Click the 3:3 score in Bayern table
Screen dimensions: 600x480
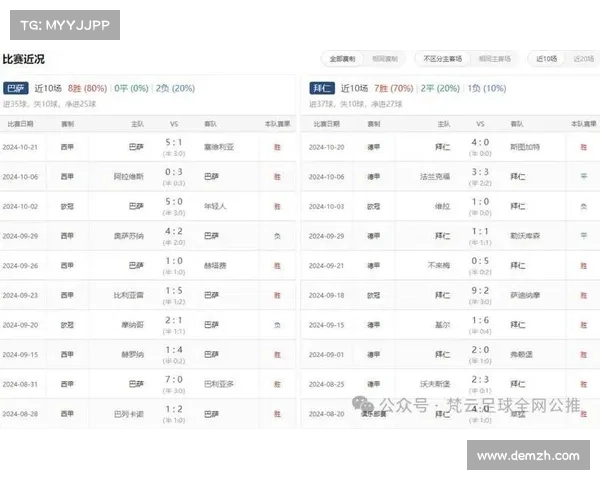tap(480, 172)
